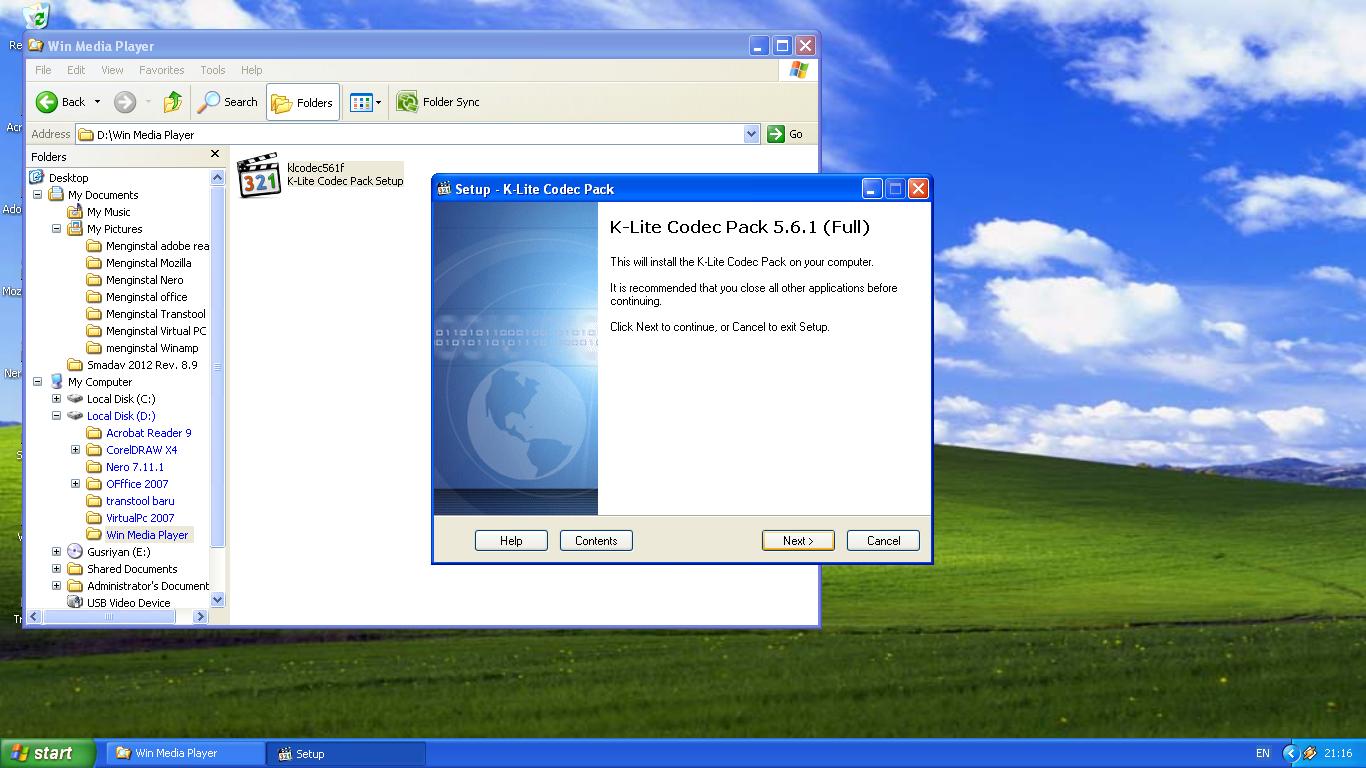The width and height of the screenshot is (1366, 768).
Task: Open the Edit menu
Action: point(76,70)
